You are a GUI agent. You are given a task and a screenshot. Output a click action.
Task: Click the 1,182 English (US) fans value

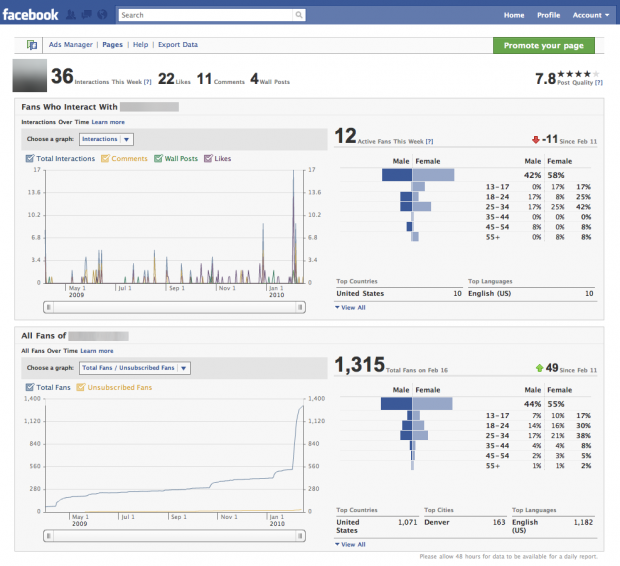583,522
